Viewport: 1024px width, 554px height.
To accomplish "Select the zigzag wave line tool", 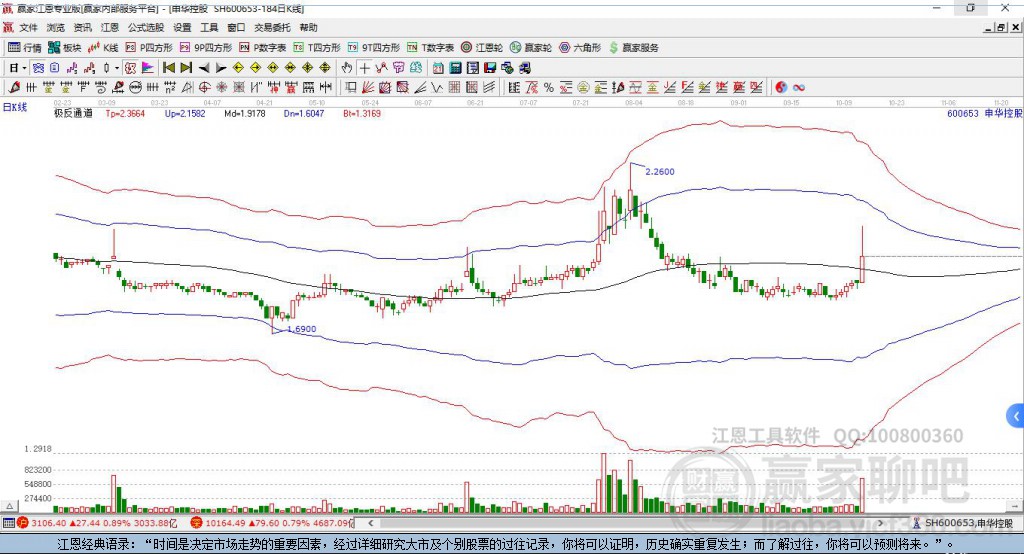I will click(437, 88).
